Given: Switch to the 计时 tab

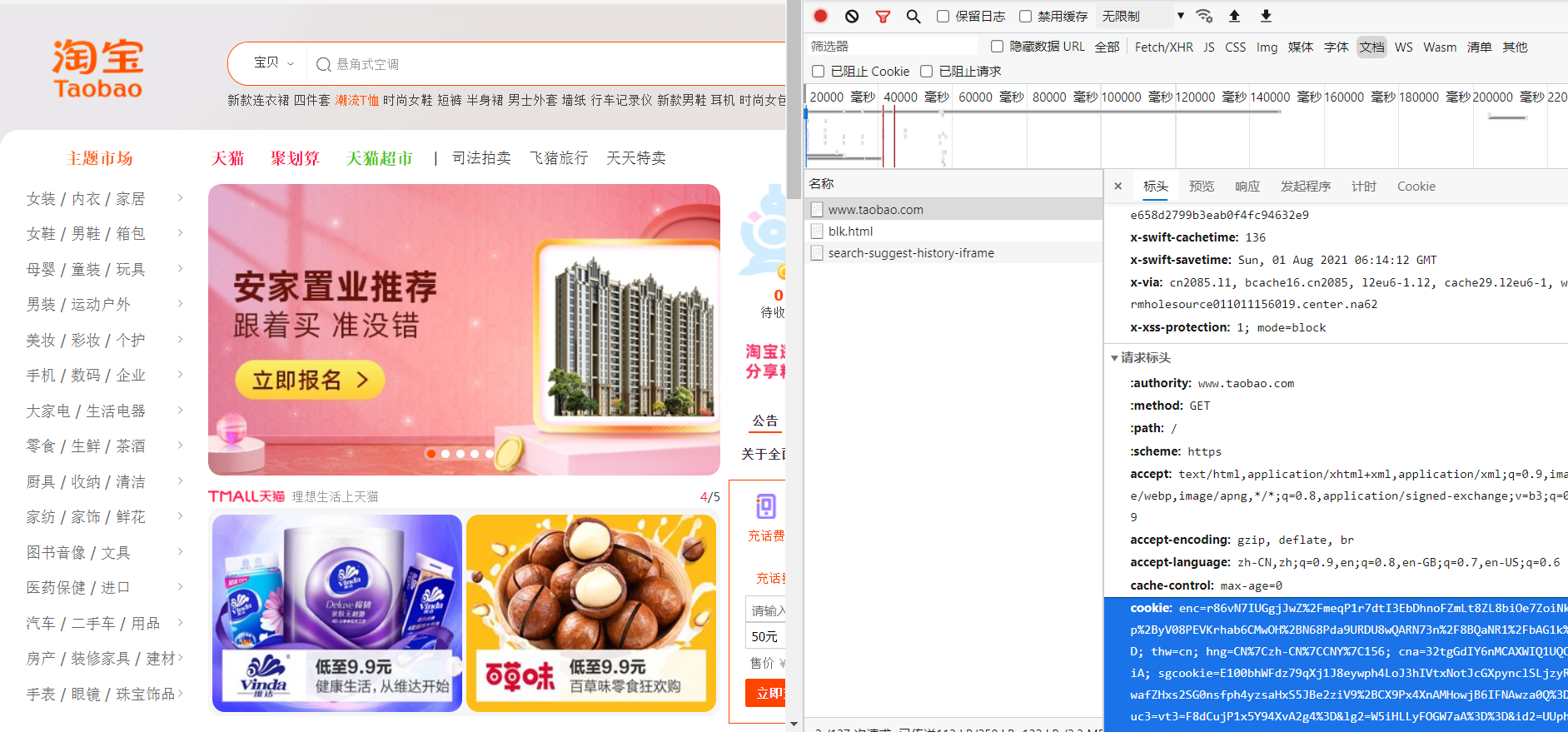Looking at the screenshot, I should click(x=1364, y=187).
